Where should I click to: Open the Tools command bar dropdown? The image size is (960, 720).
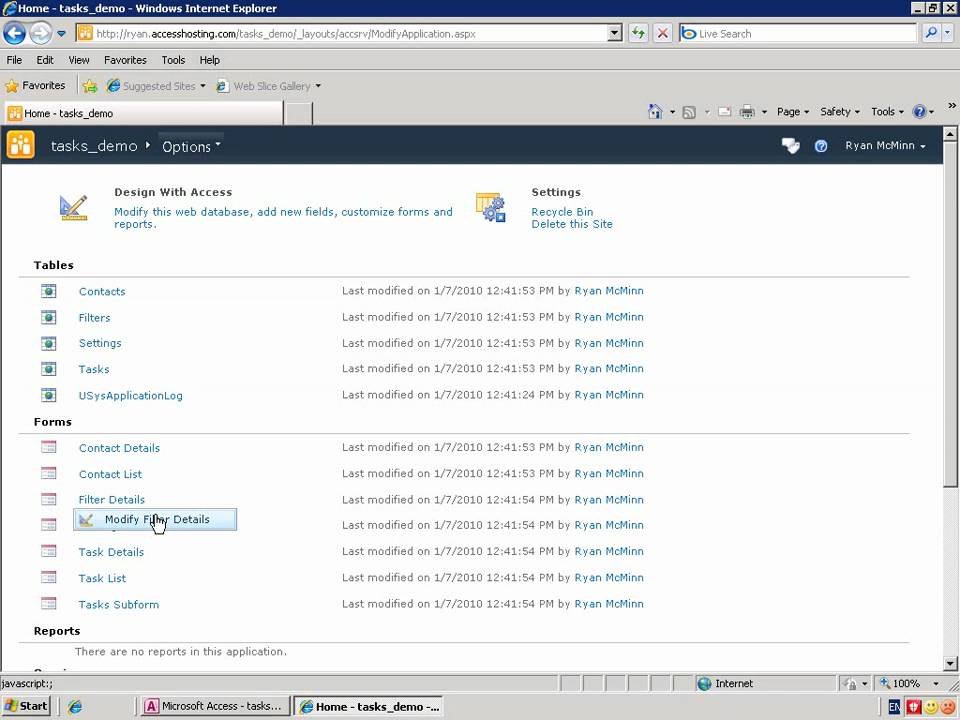tap(887, 111)
